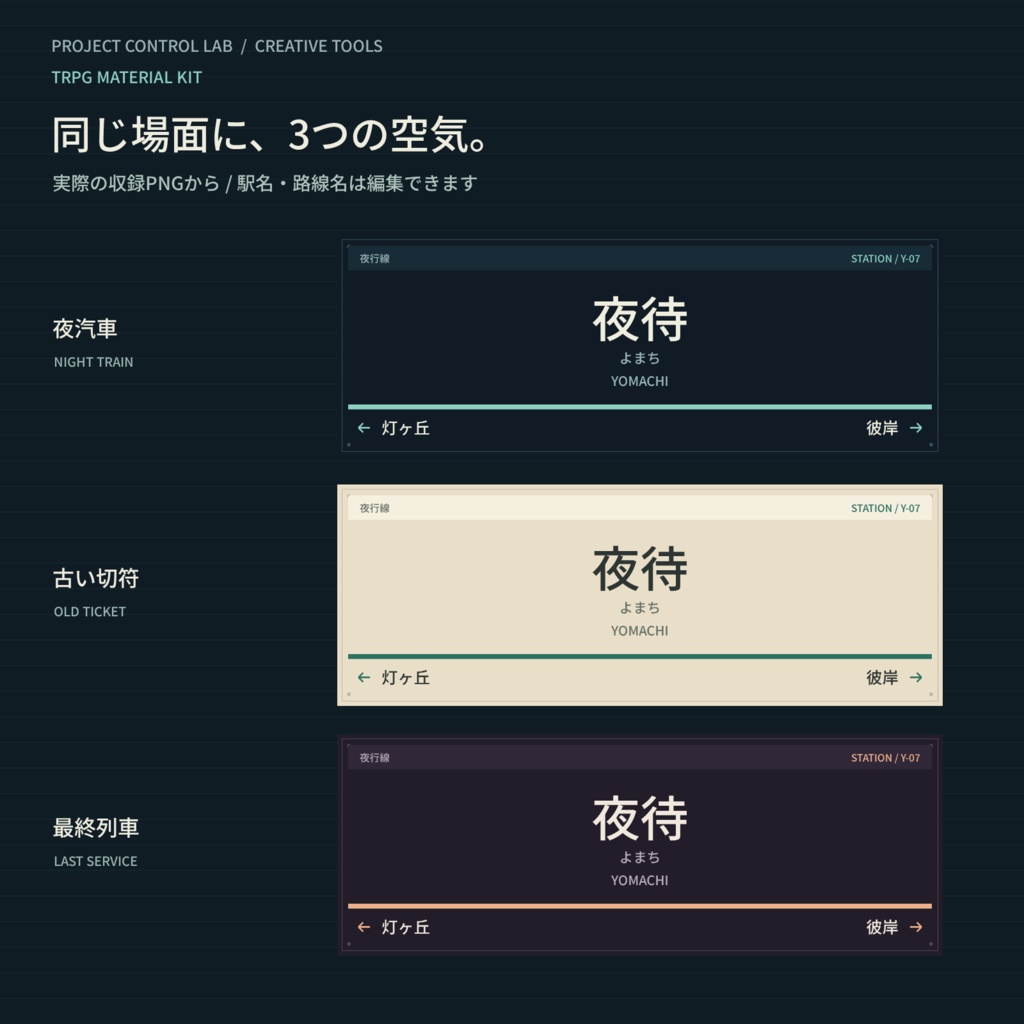This screenshot has height=1024, width=1024.
Task: Click 彼岸 in old ticket sign
Action: 882,677
